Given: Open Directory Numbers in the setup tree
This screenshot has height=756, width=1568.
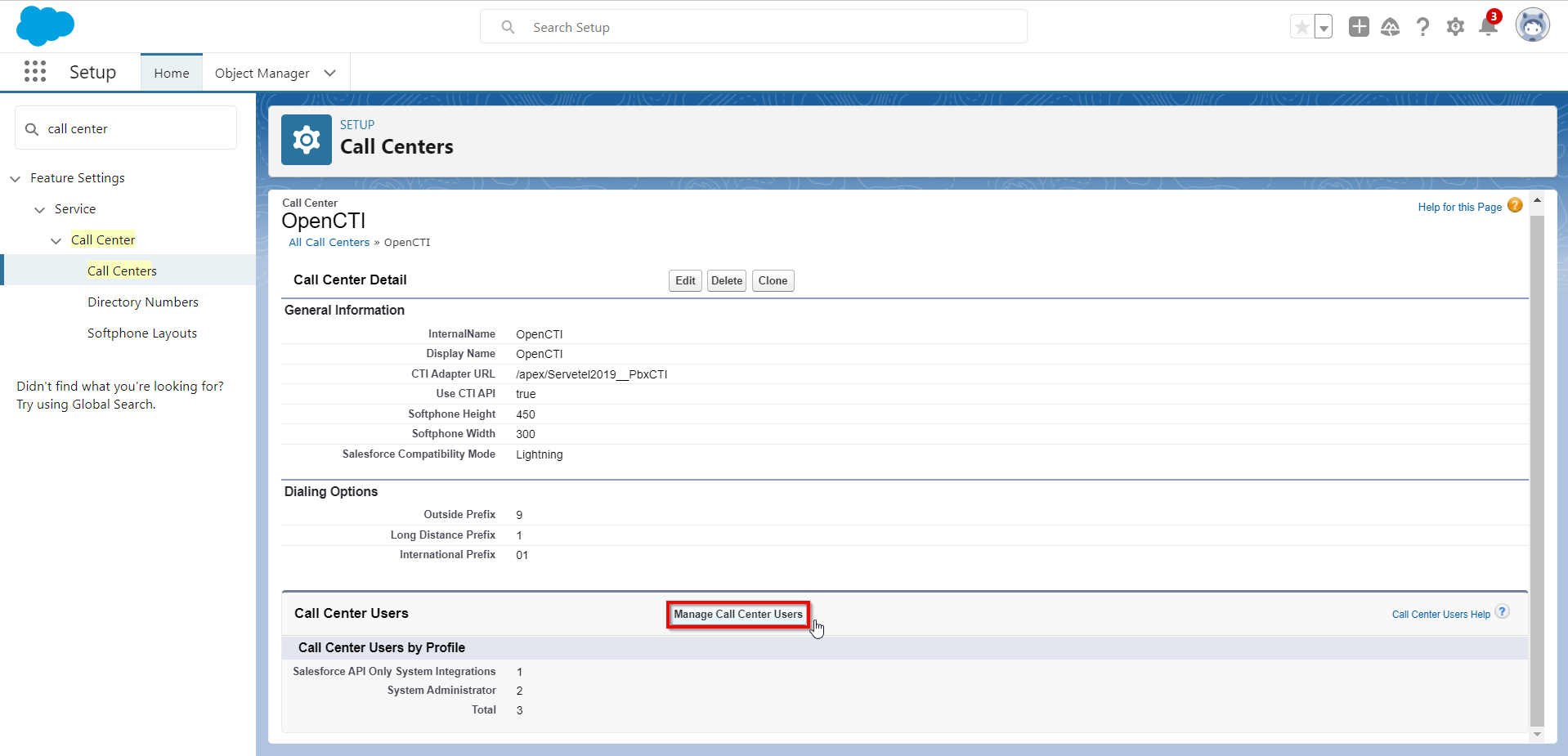Looking at the screenshot, I should [x=143, y=302].
